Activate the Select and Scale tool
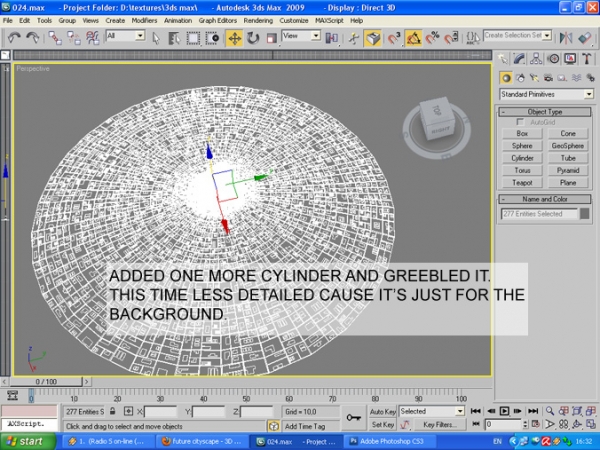600x450 pixels. 271,38
